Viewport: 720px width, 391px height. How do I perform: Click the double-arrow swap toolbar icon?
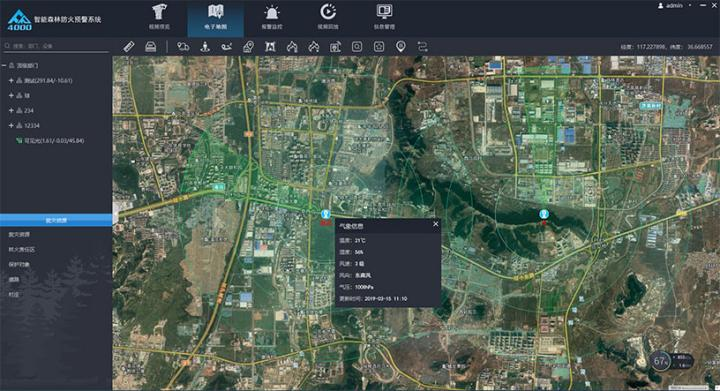pos(422,46)
